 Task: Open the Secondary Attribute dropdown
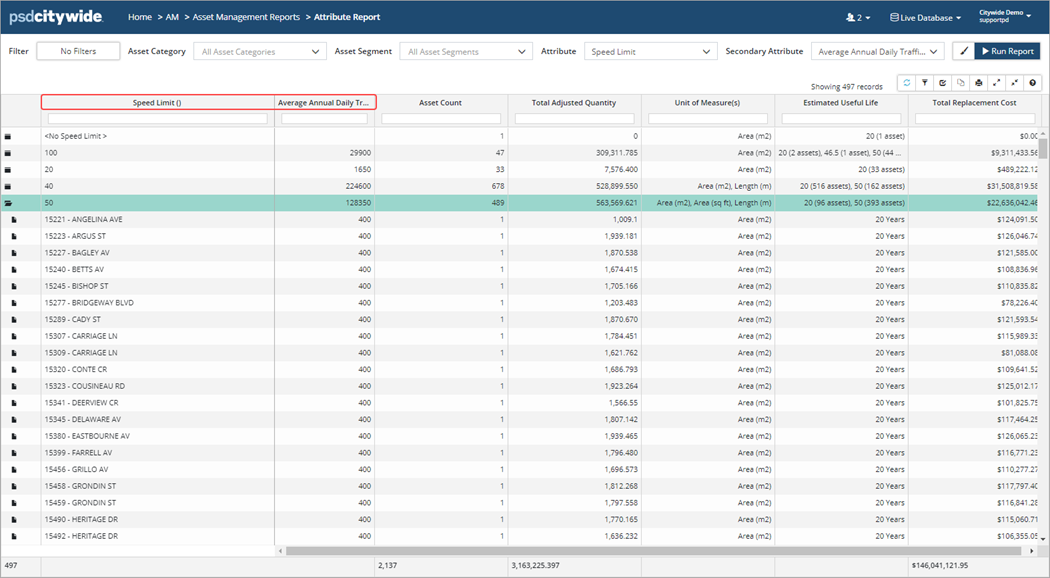click(878, 52)
